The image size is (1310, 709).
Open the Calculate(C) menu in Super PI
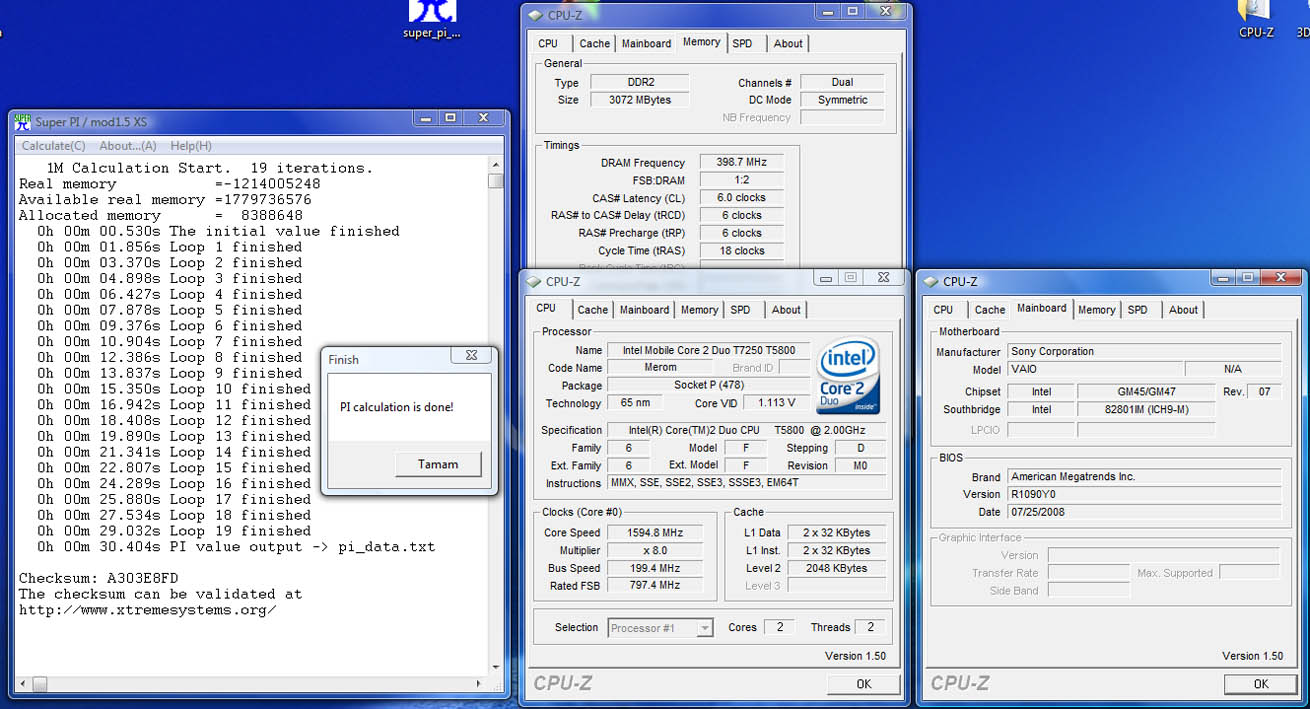[x=54, y=146]
